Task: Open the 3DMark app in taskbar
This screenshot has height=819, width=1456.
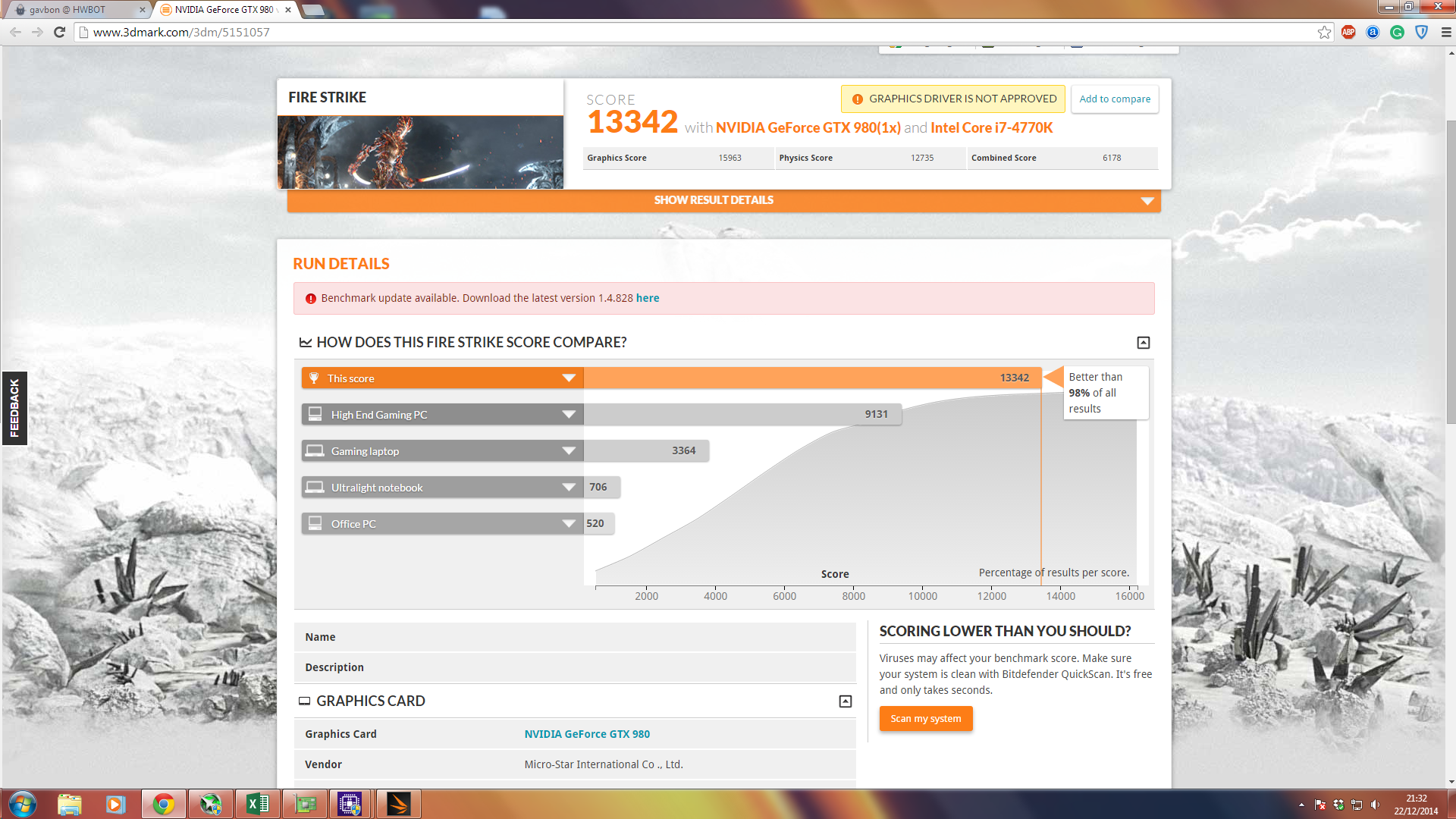Action: (x=398, y=804)
